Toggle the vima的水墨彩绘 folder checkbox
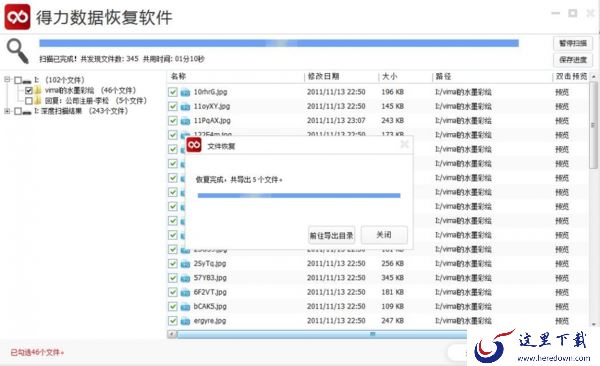 coord(29,91)
